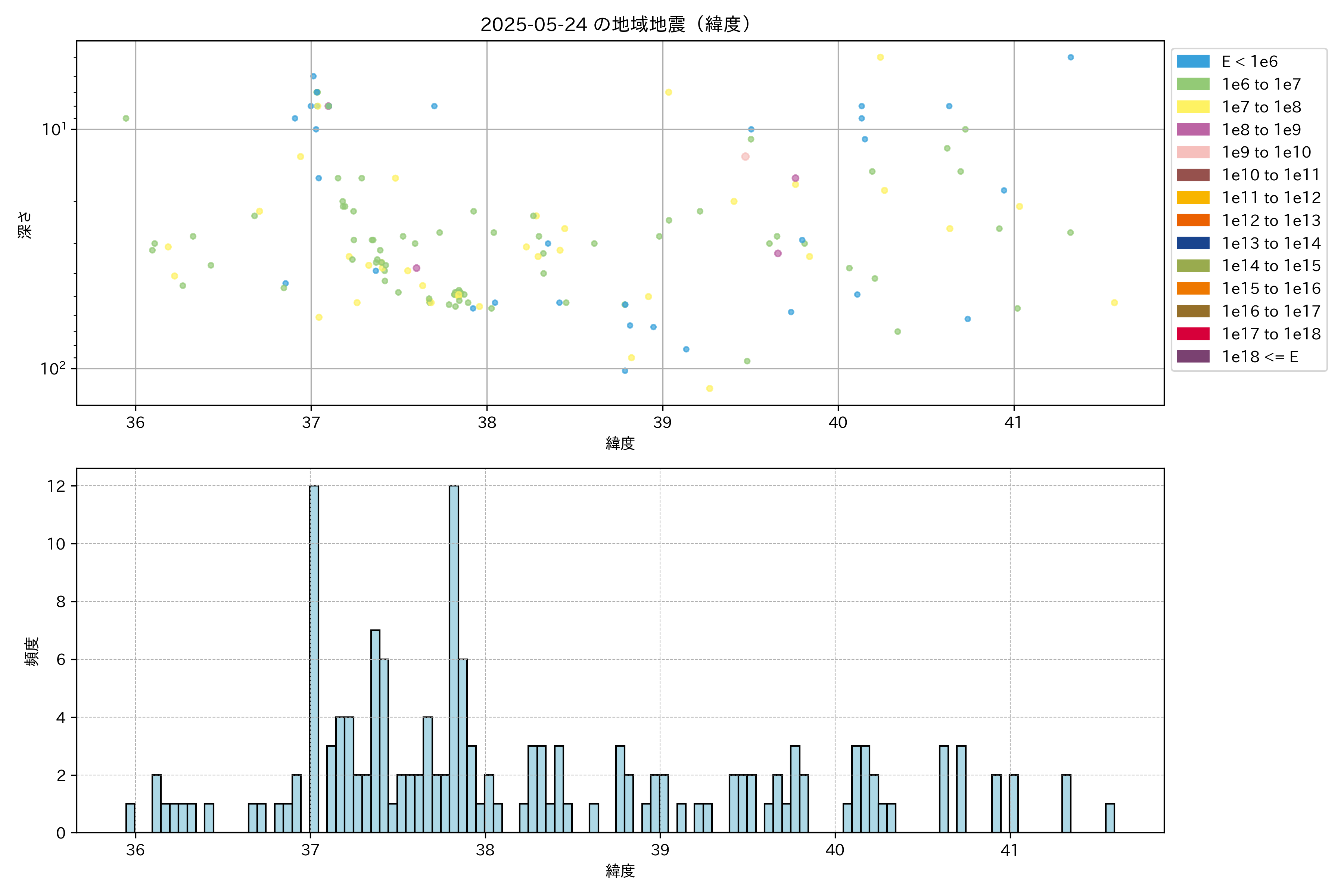Click the scatter plot's 緯度 x-axis label
This screenshot has width=1344, height=896.
tap(620, 443)
